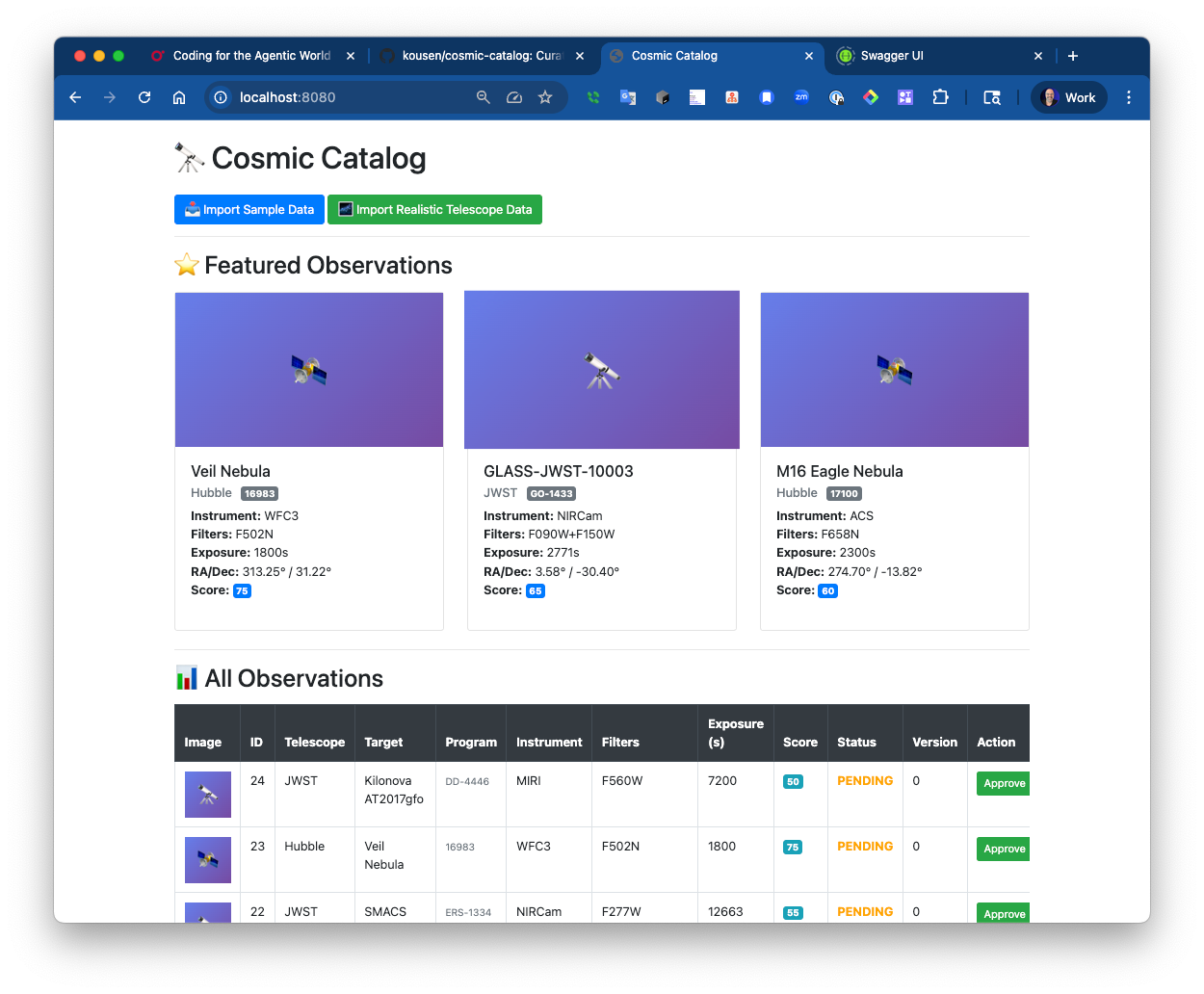Open the Chrome three-dot menu
Viewport: 1204px width, 994px height.
point(1129,97)
